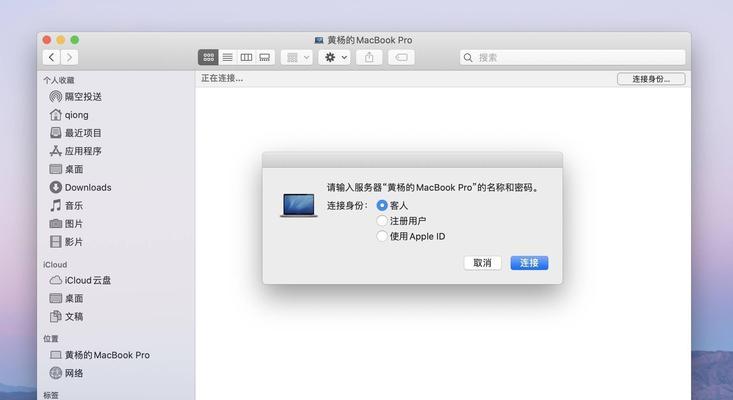Screen dimensions: 733x400
Task: Open the qiong home folder in the sidebar
Action: pos(69,115)
